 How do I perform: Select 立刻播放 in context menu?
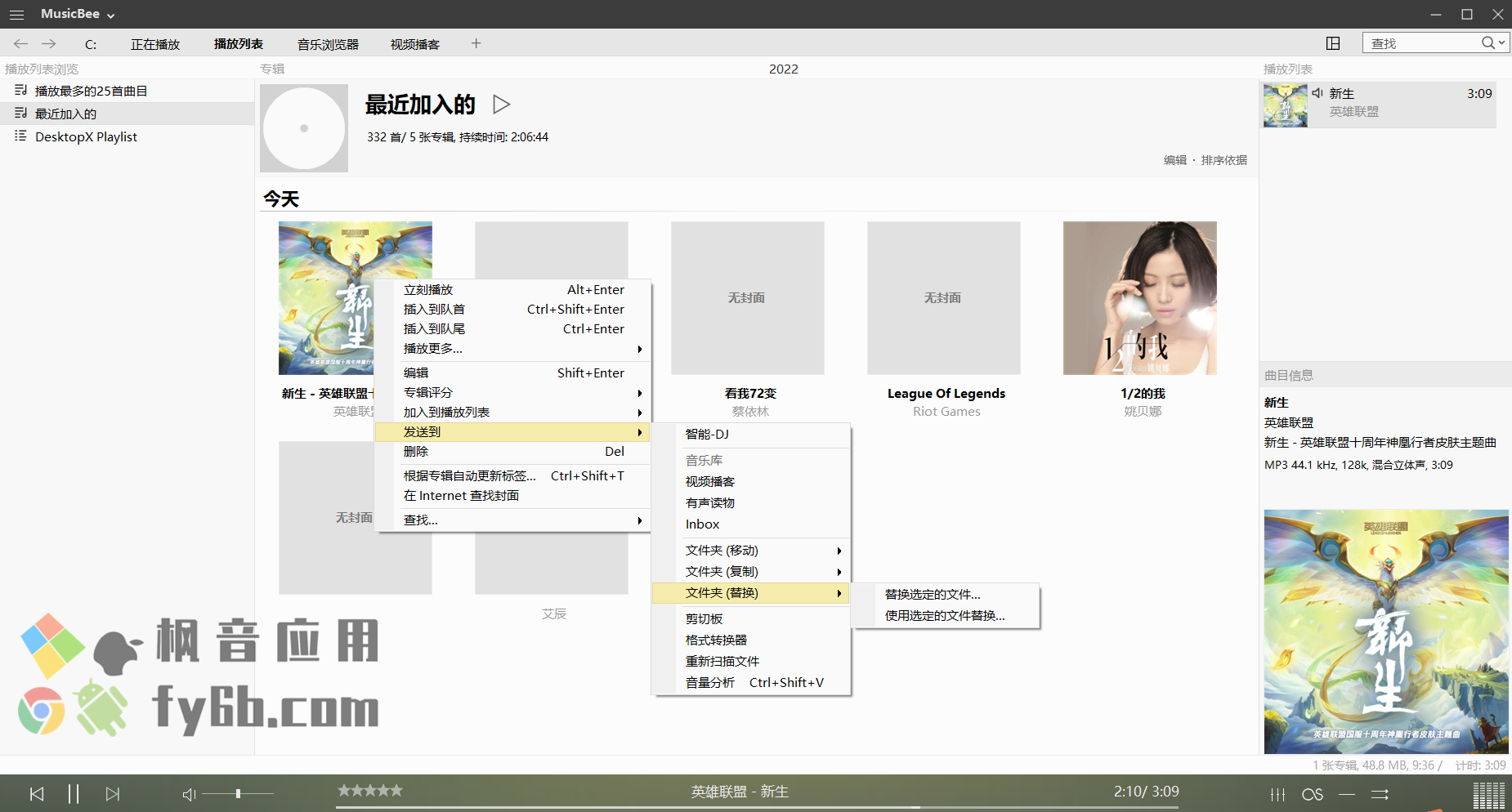[512, 290]
